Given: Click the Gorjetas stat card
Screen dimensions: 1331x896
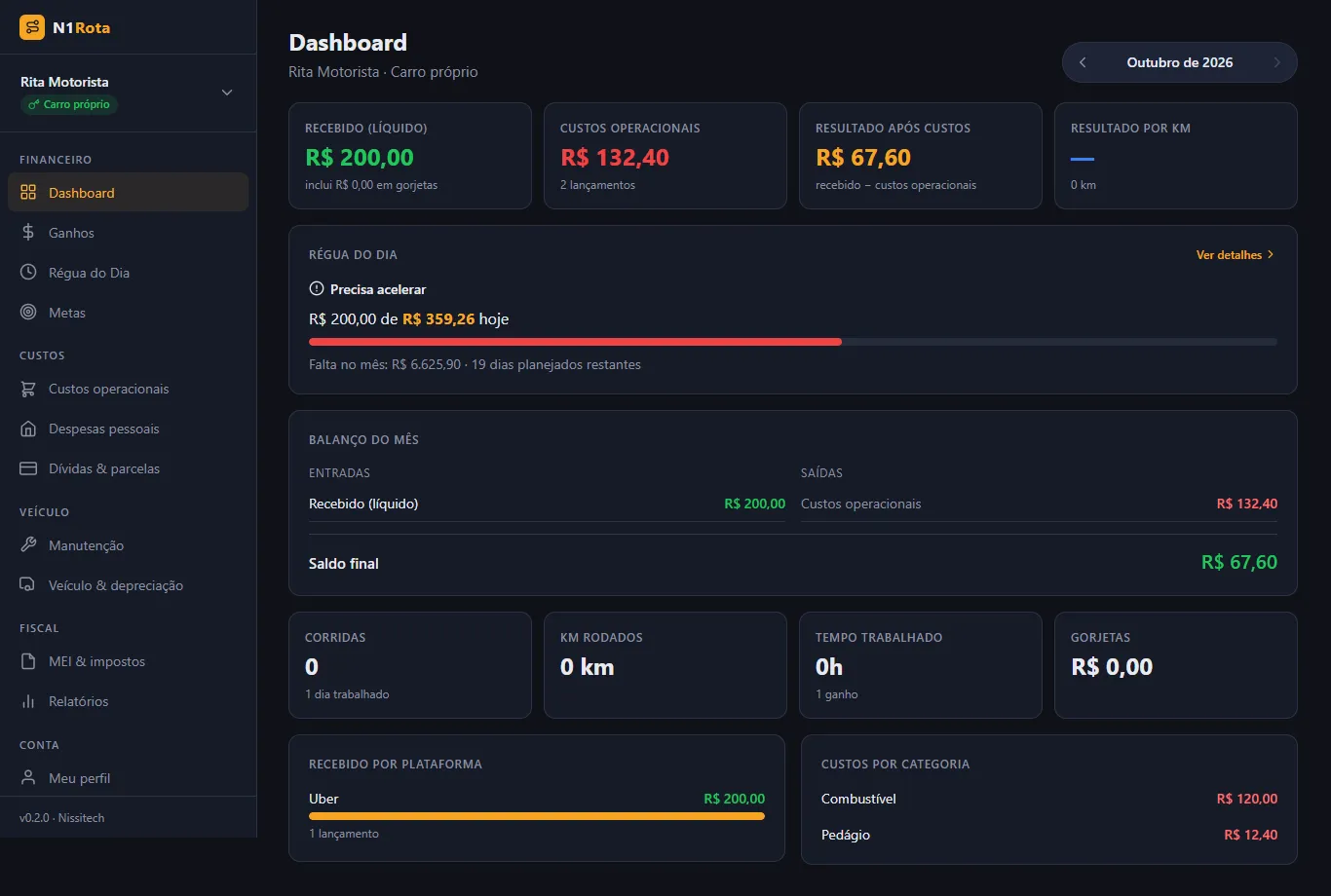Looking at the screenshot, I should (x=1176, y=665).
